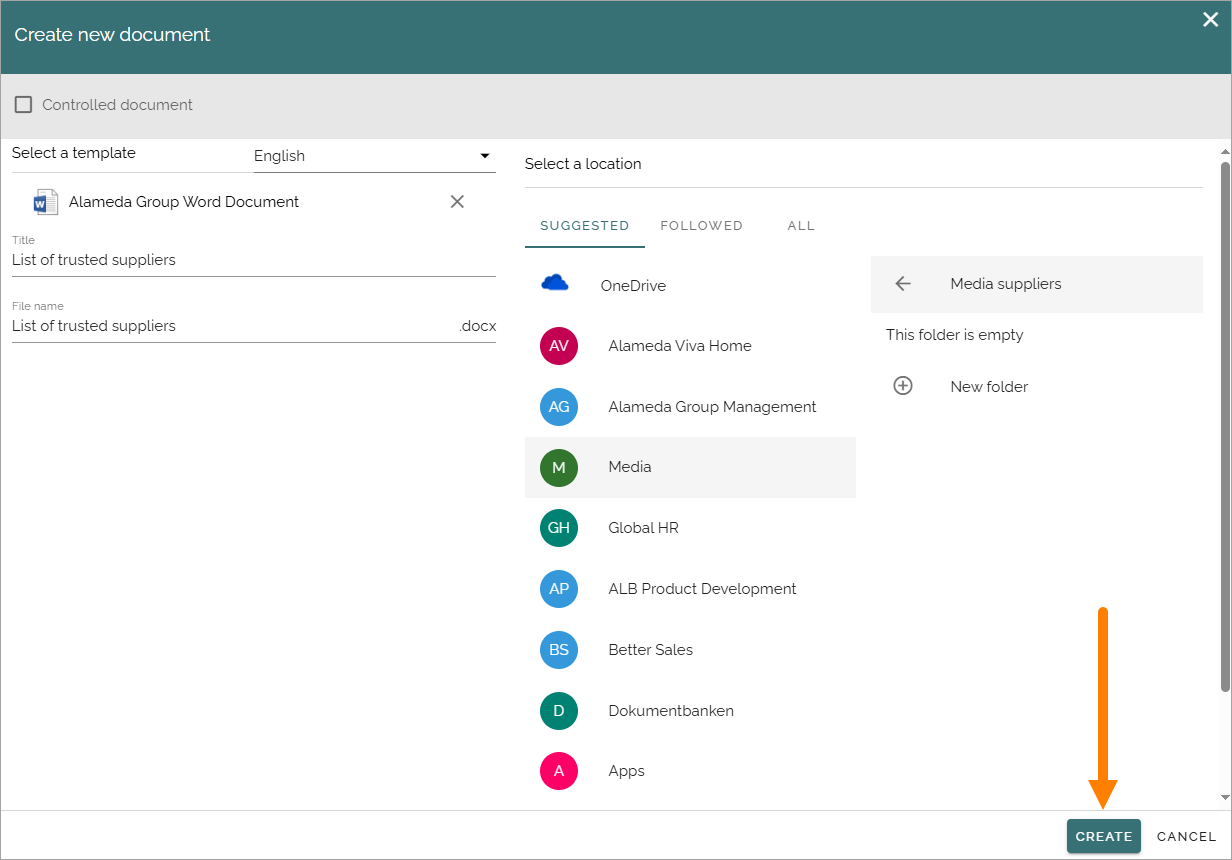The height and width of the screenshot is (860, 1232).
Task: Remove the selected Alameda Group Word template
Action: (x=457, y=202)
